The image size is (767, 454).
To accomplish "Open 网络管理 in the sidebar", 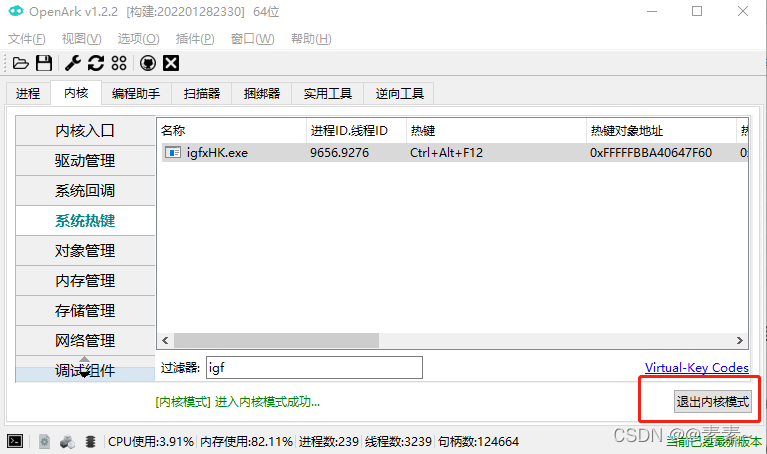I will tap(85, 340).
